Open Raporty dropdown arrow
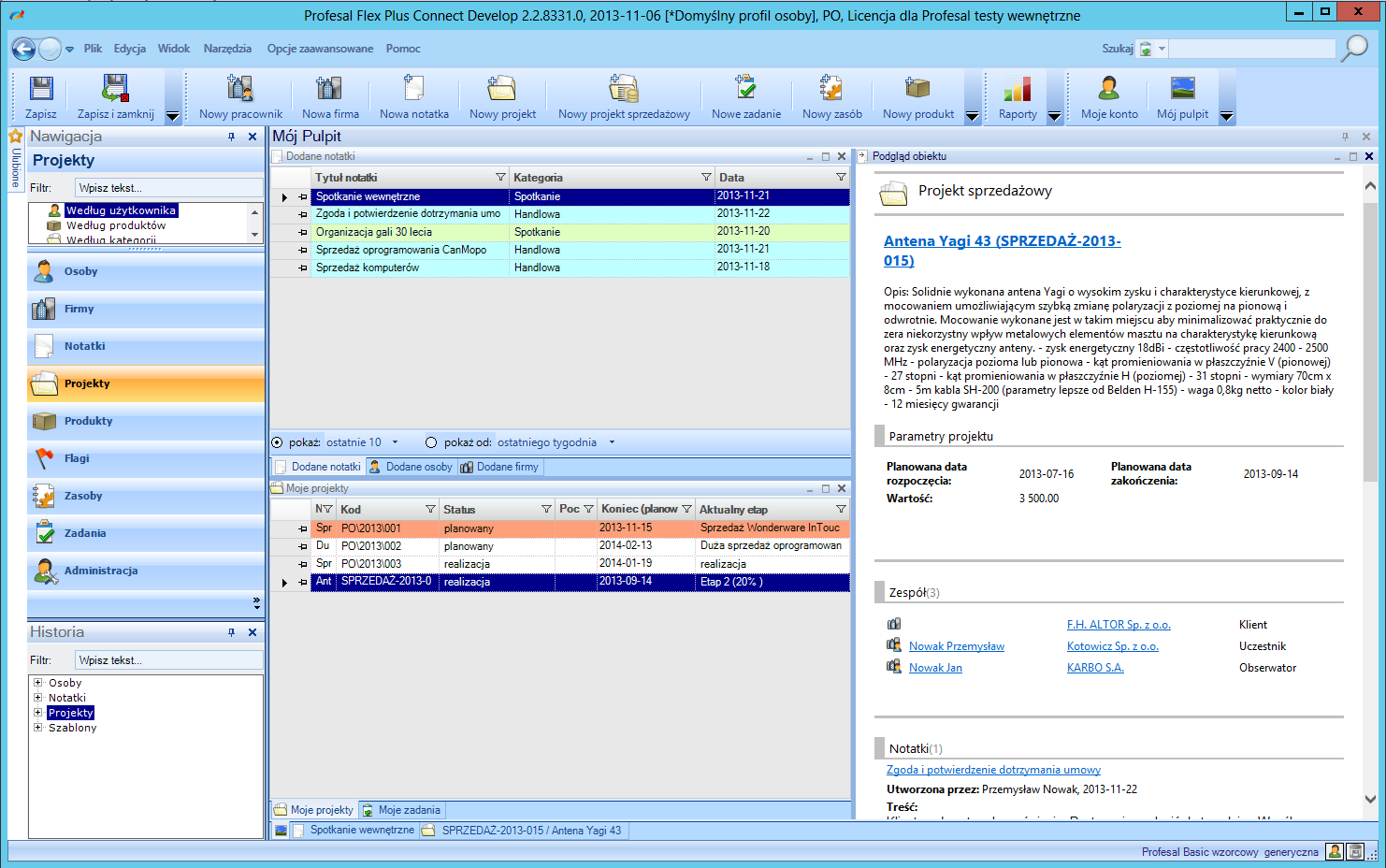1386x868 pixels. 1055,117
